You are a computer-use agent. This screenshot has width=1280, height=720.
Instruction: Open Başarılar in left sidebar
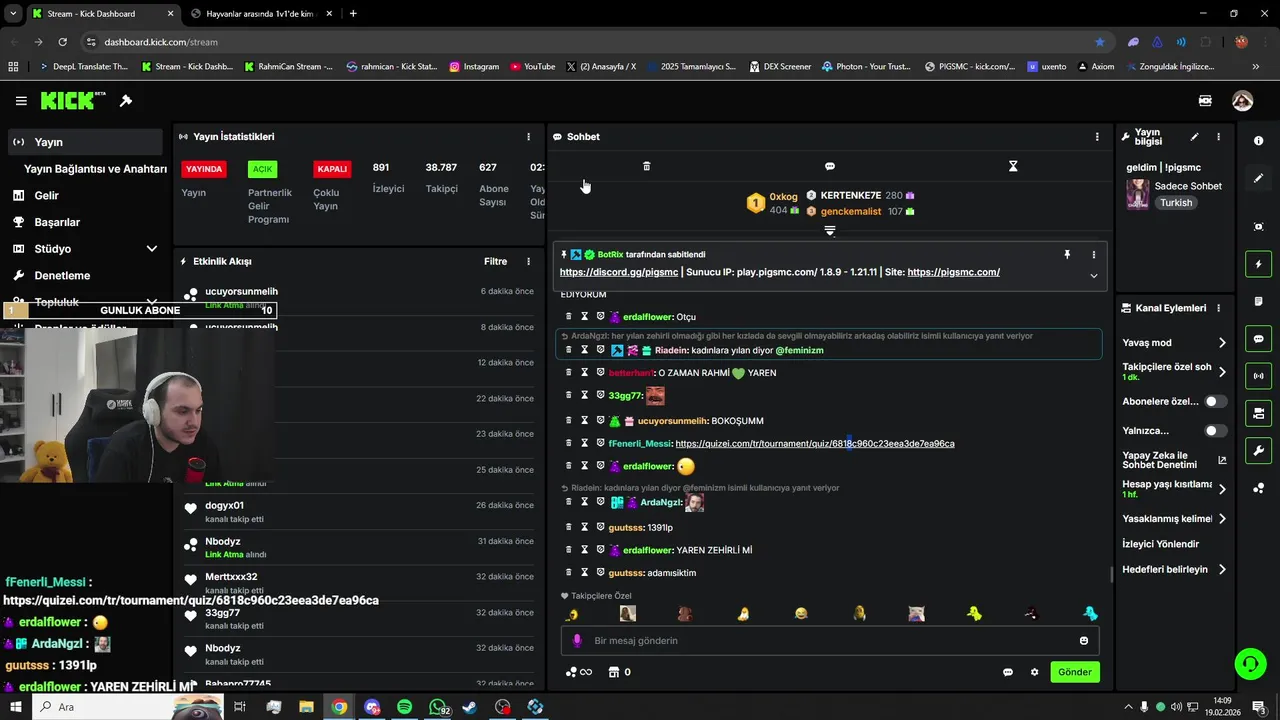click(85, 222)
